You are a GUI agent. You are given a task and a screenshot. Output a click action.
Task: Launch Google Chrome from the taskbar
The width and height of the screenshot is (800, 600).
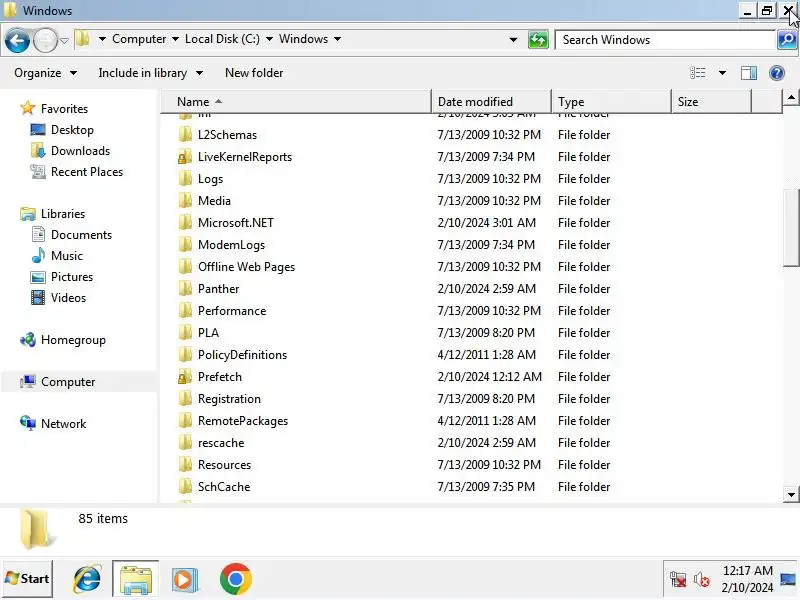click(235, 579)
